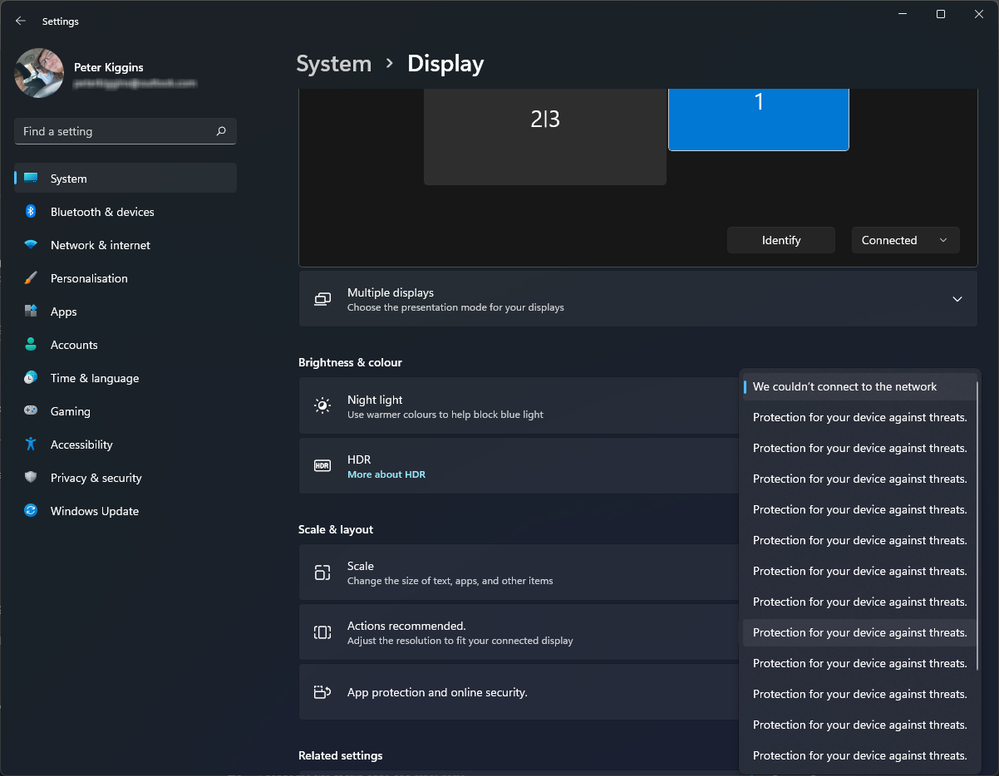Viewport: 999px width, 776px height.
Task: Open the Actions recommended row
Action: pos(519,633)
